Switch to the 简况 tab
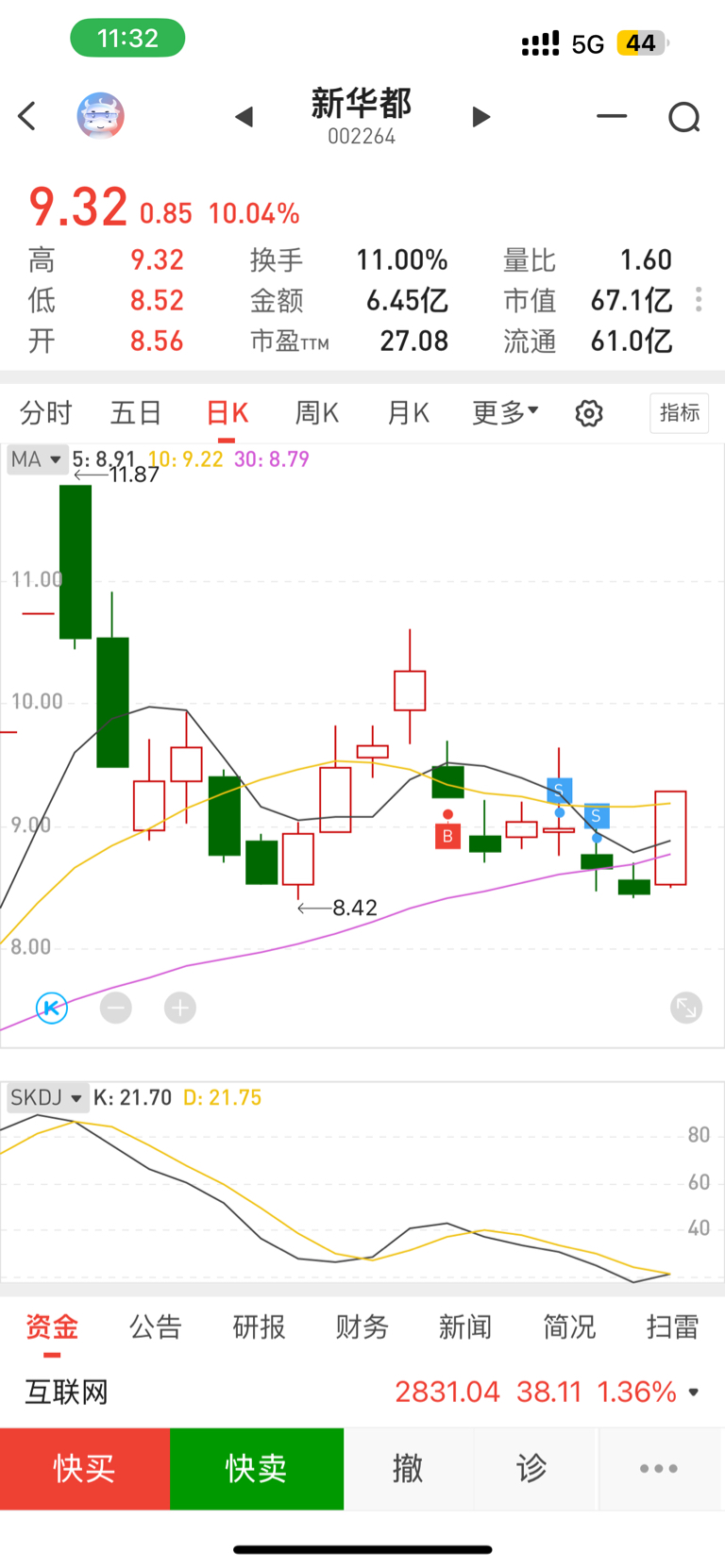This screenshot has width=725, height=1568. point(569,1327)
